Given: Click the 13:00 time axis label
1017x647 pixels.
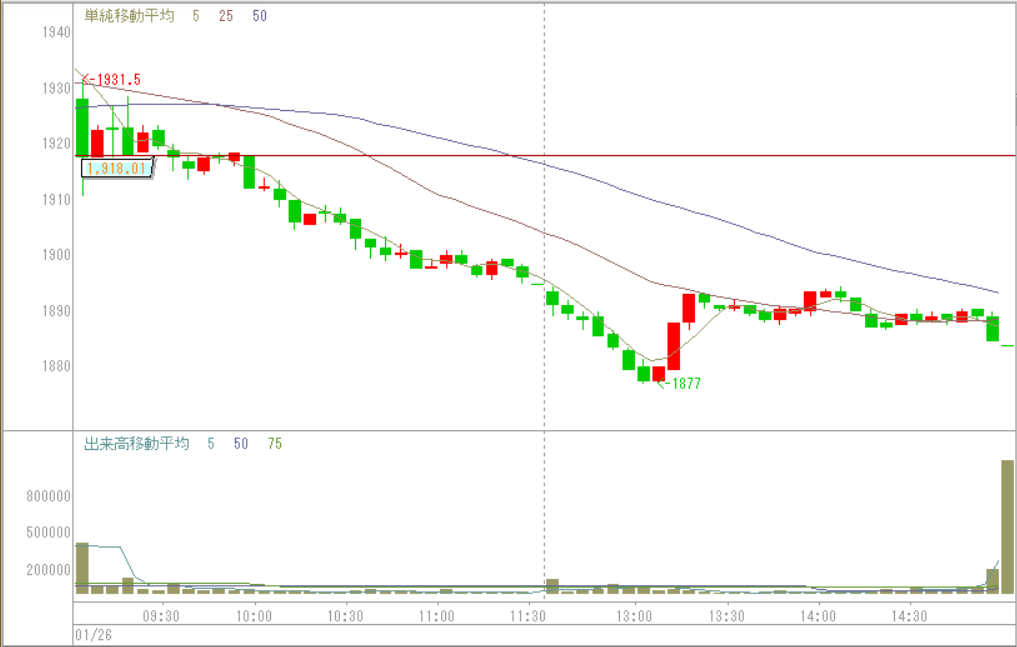Looking at the screenshot, I should 634,616.
